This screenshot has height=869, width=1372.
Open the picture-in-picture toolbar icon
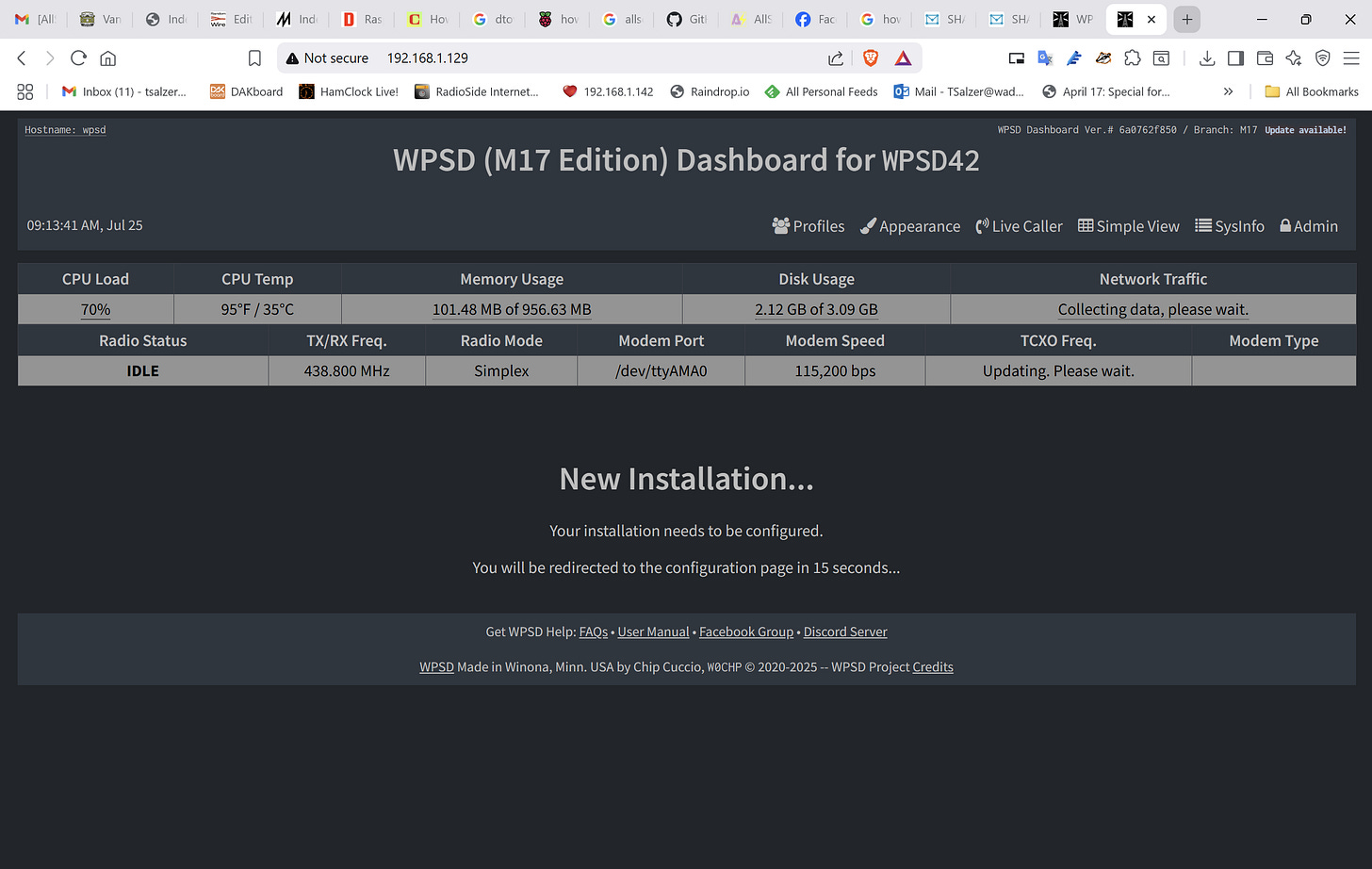click(x=1017, y=58)
